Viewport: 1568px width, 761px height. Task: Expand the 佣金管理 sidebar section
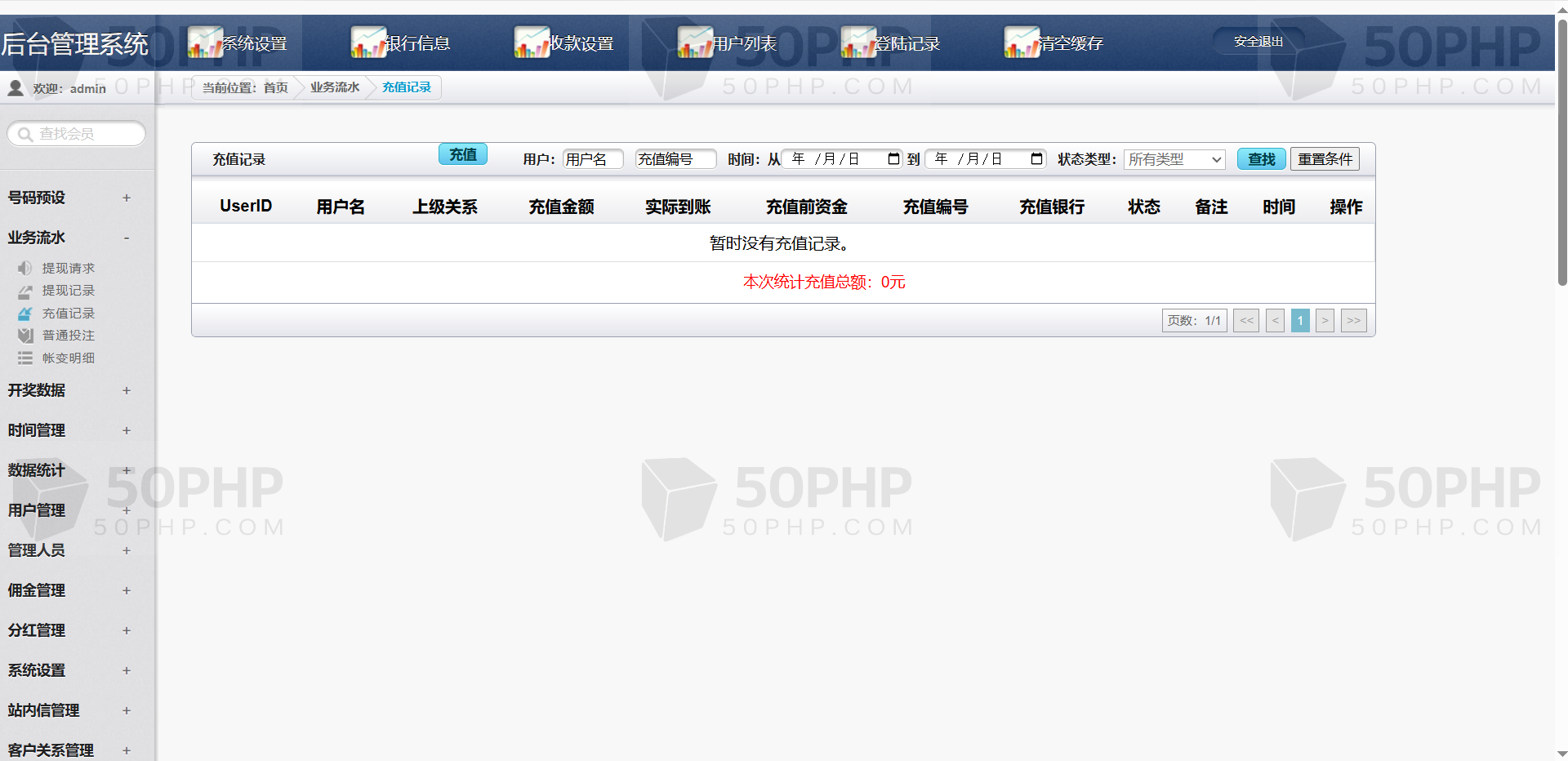click(x=126, y=590)
